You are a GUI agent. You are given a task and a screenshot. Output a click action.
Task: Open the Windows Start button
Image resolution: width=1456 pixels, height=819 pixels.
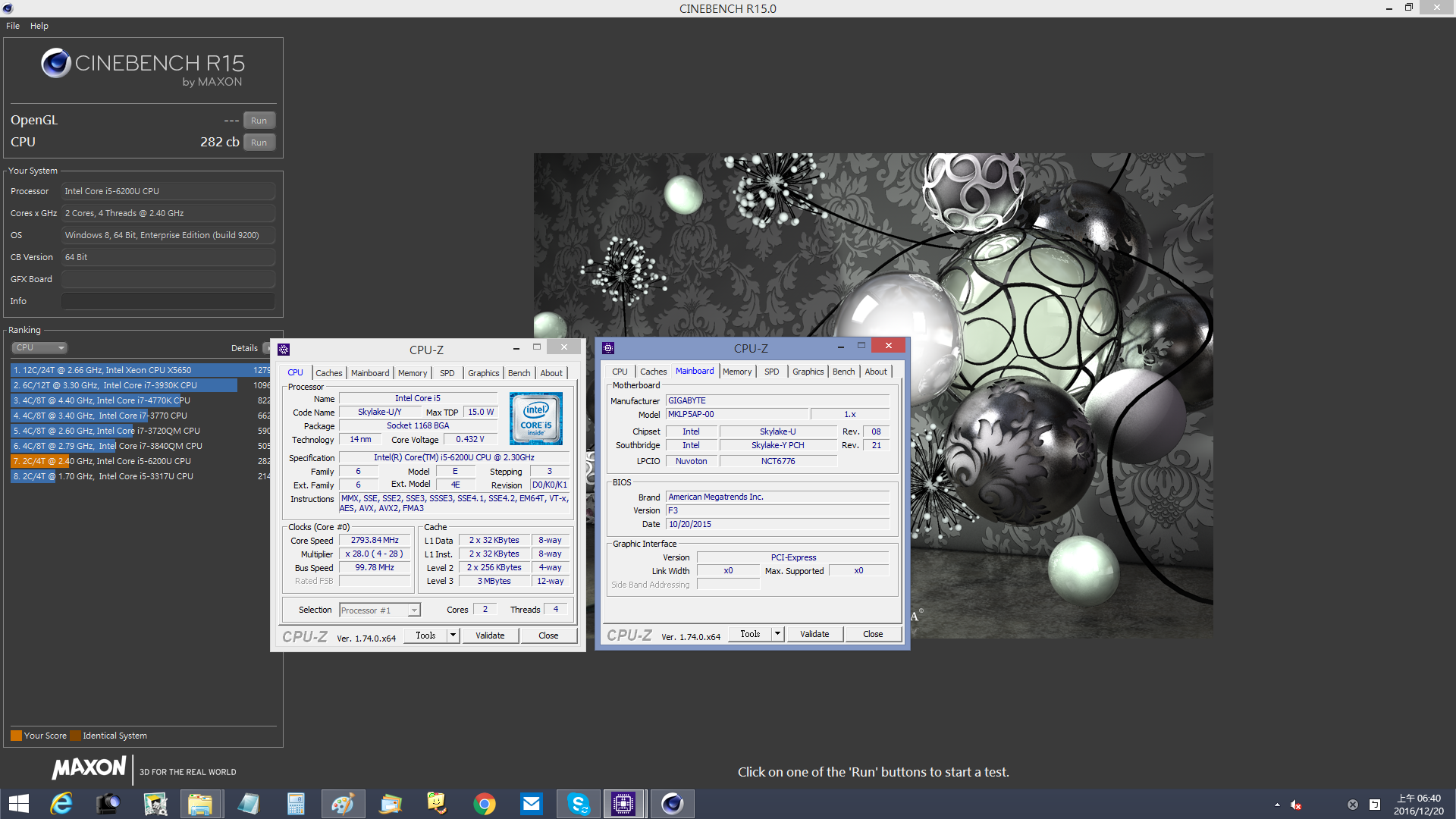[19, 804]
